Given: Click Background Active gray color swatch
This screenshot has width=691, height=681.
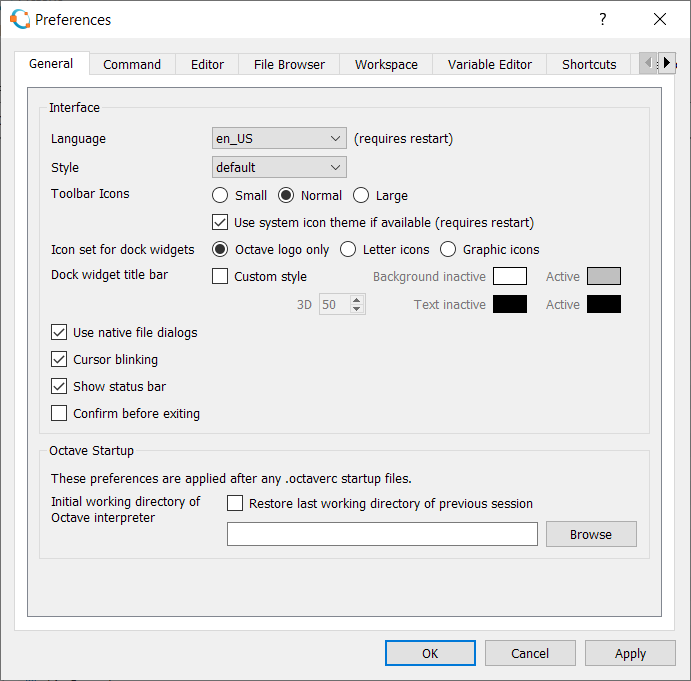Looking at the screenshot, I should (604, 276).
